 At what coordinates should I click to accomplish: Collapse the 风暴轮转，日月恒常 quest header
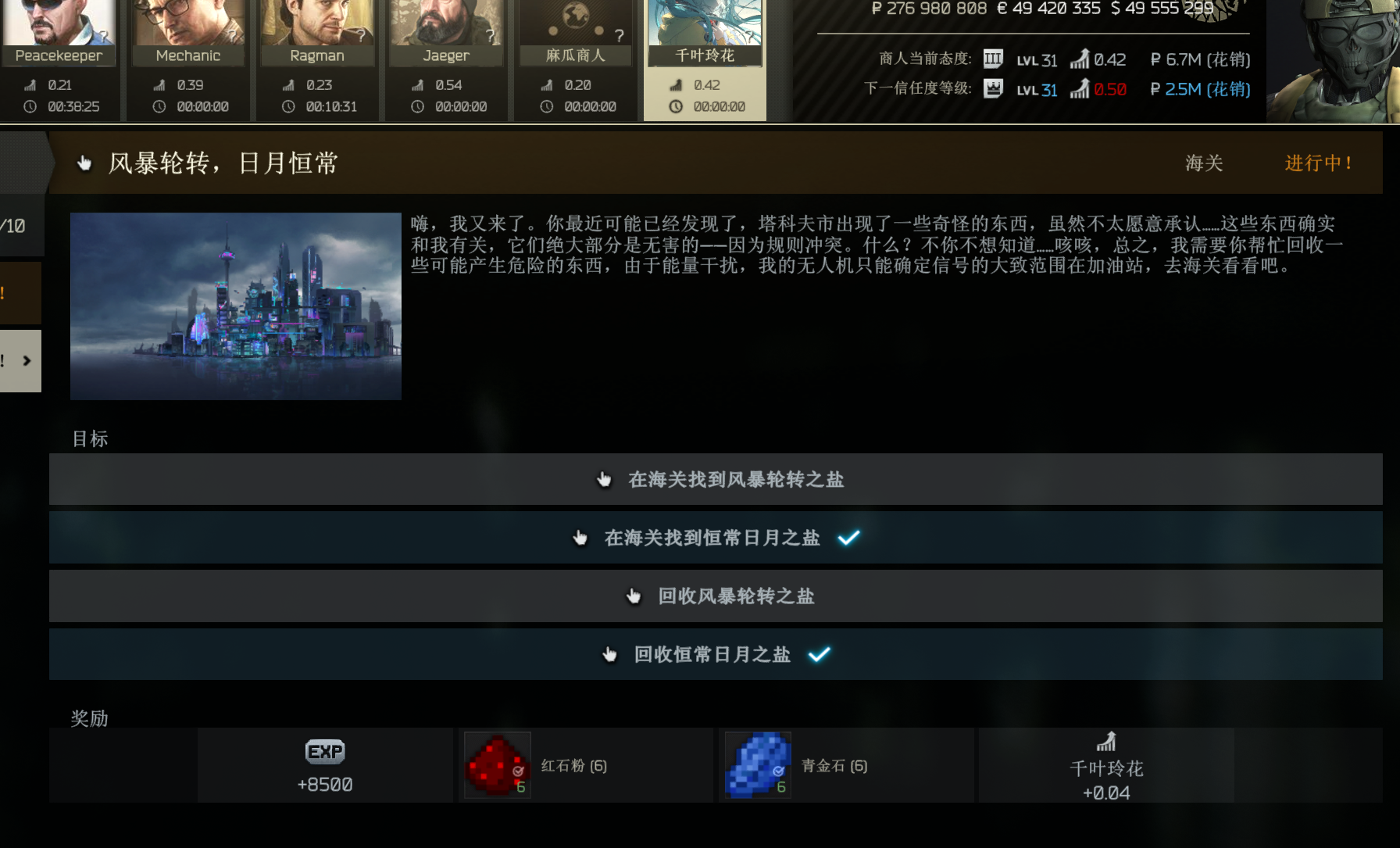point(716,163)
